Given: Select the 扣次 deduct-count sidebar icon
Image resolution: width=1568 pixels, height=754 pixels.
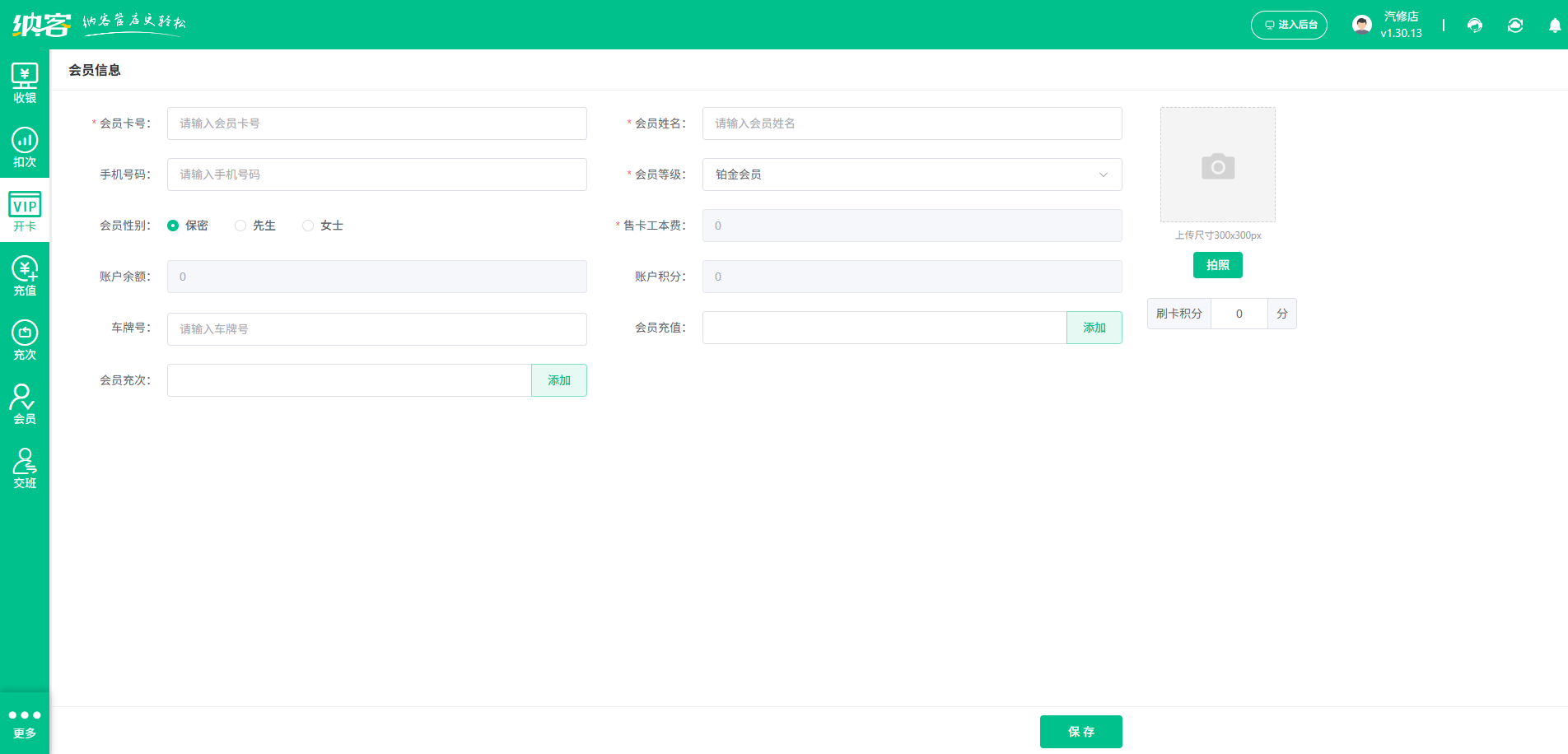Looking at the screenshot, I should (25, 147).
